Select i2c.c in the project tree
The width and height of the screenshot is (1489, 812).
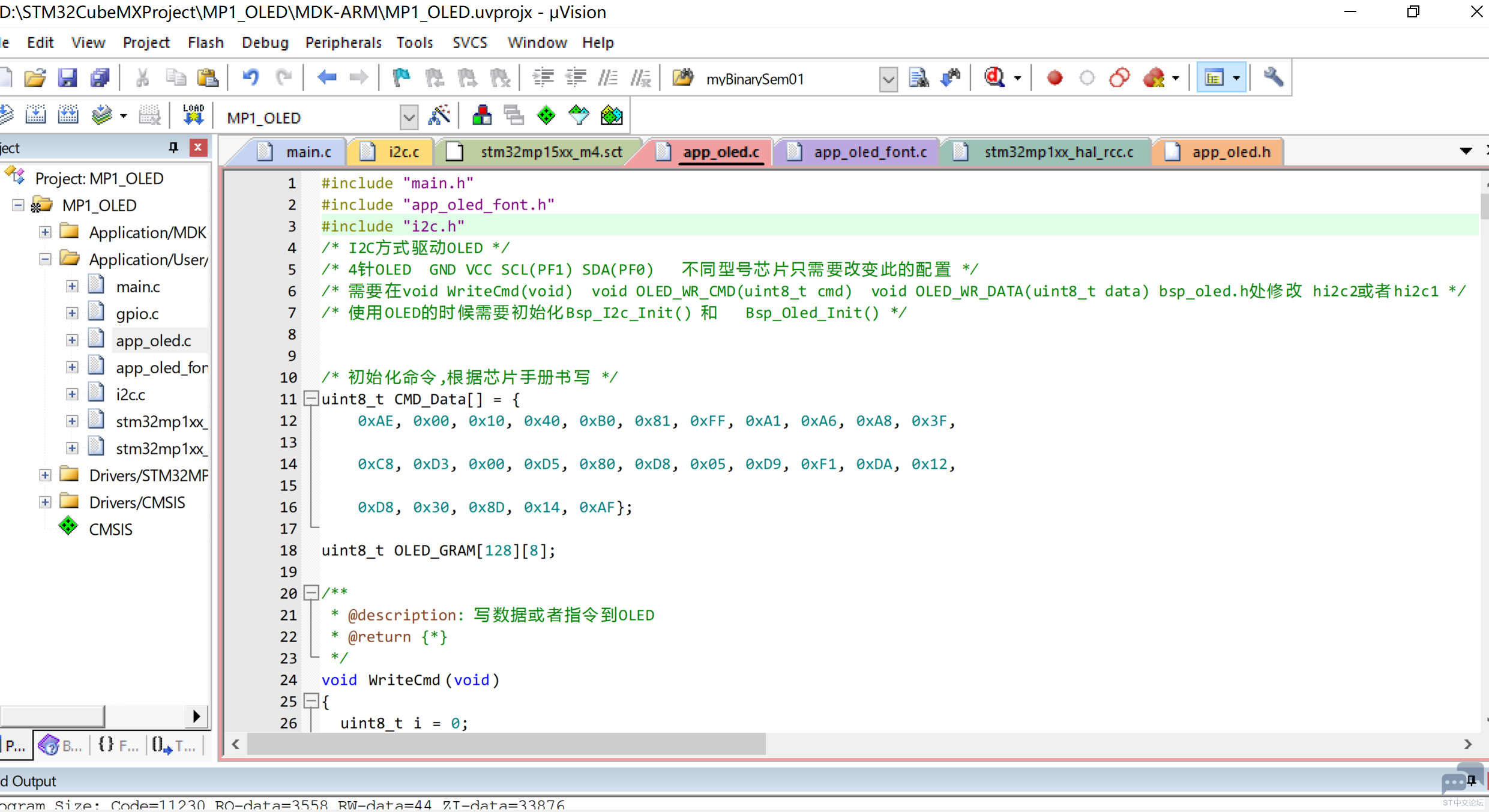point(130,394)
